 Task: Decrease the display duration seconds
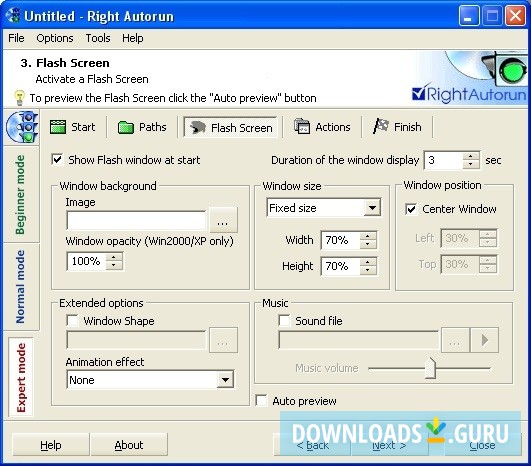click(x=471, y=164)
